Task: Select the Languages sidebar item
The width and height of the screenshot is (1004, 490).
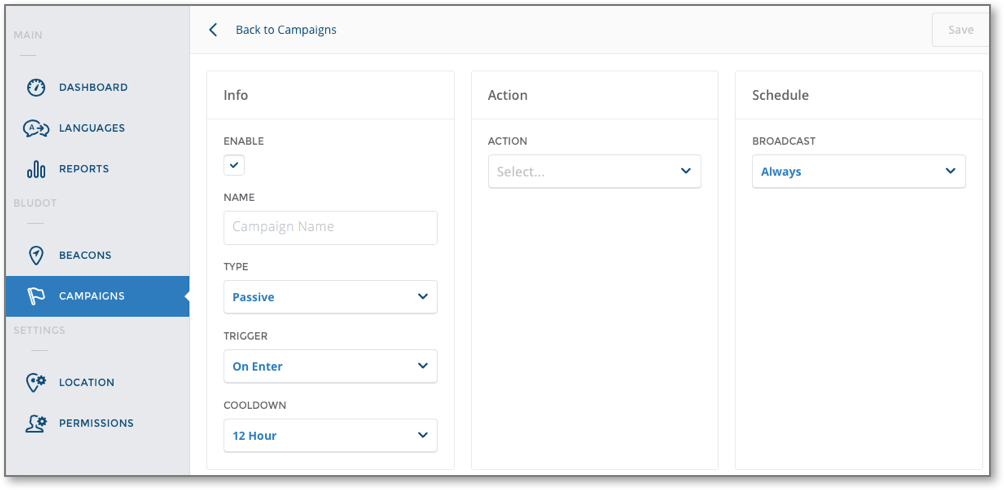Action: [x=92, y=128]
